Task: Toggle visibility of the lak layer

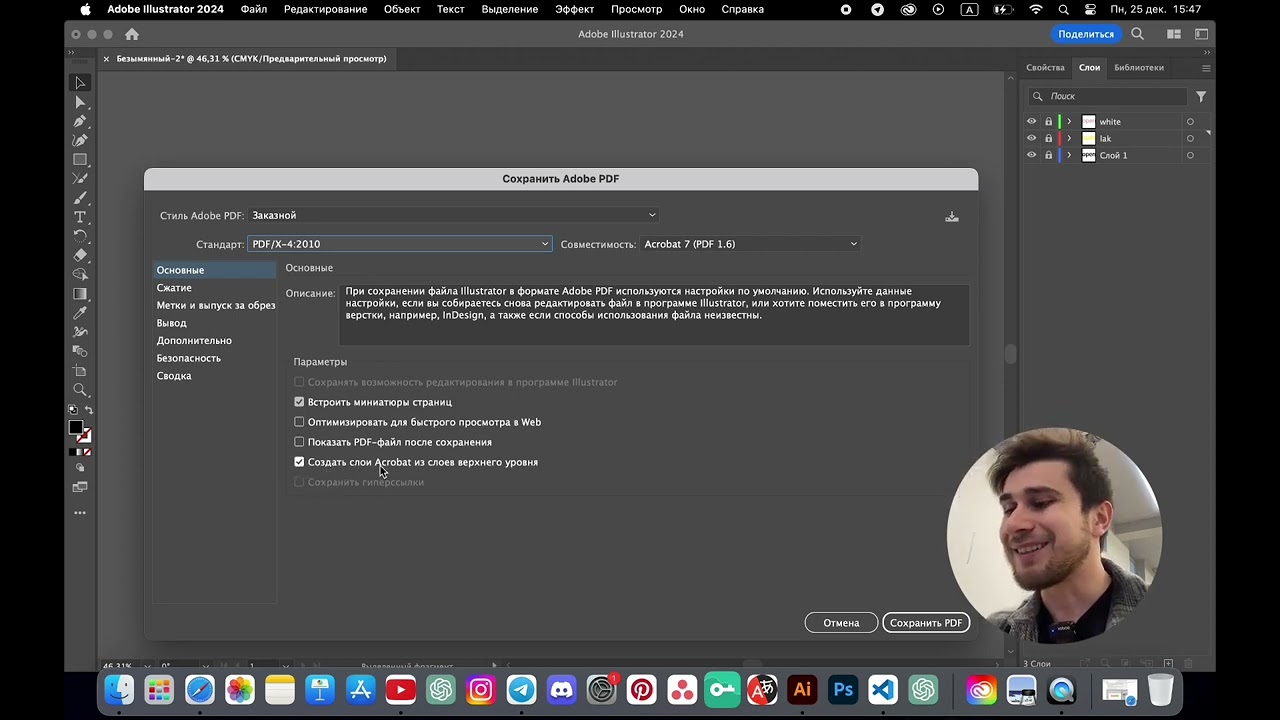Action: (1032, 139)
